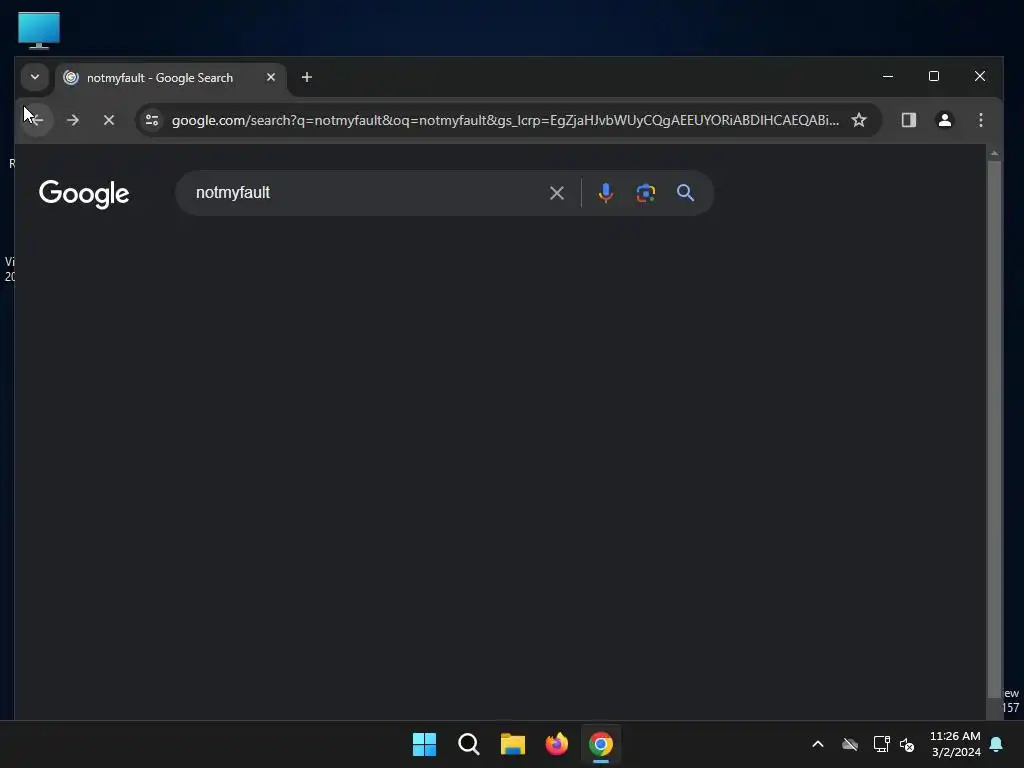Viewport: 1024px width, 768px height.
Task: Close the notmyfault Google Search tab
Action: point(271,77)
